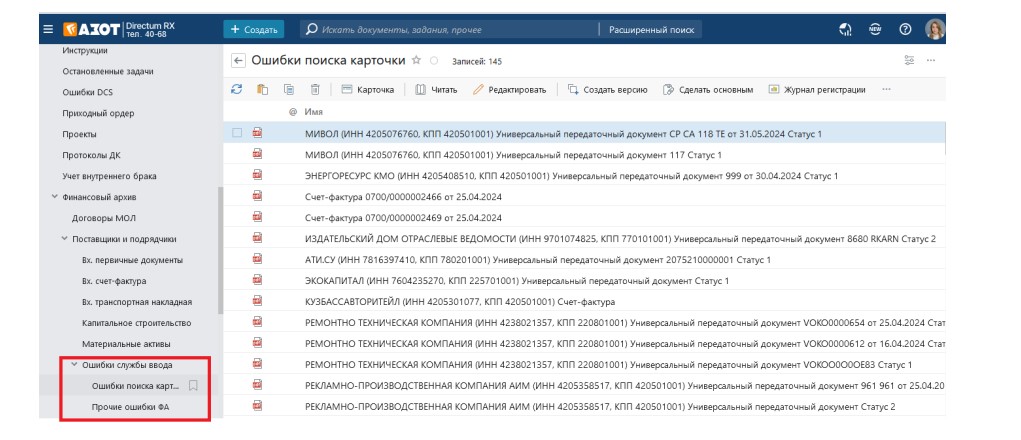This screenshot has height=440, width=1021.
Task: Click the paste icon in toolbar
Action: (262, 89)
